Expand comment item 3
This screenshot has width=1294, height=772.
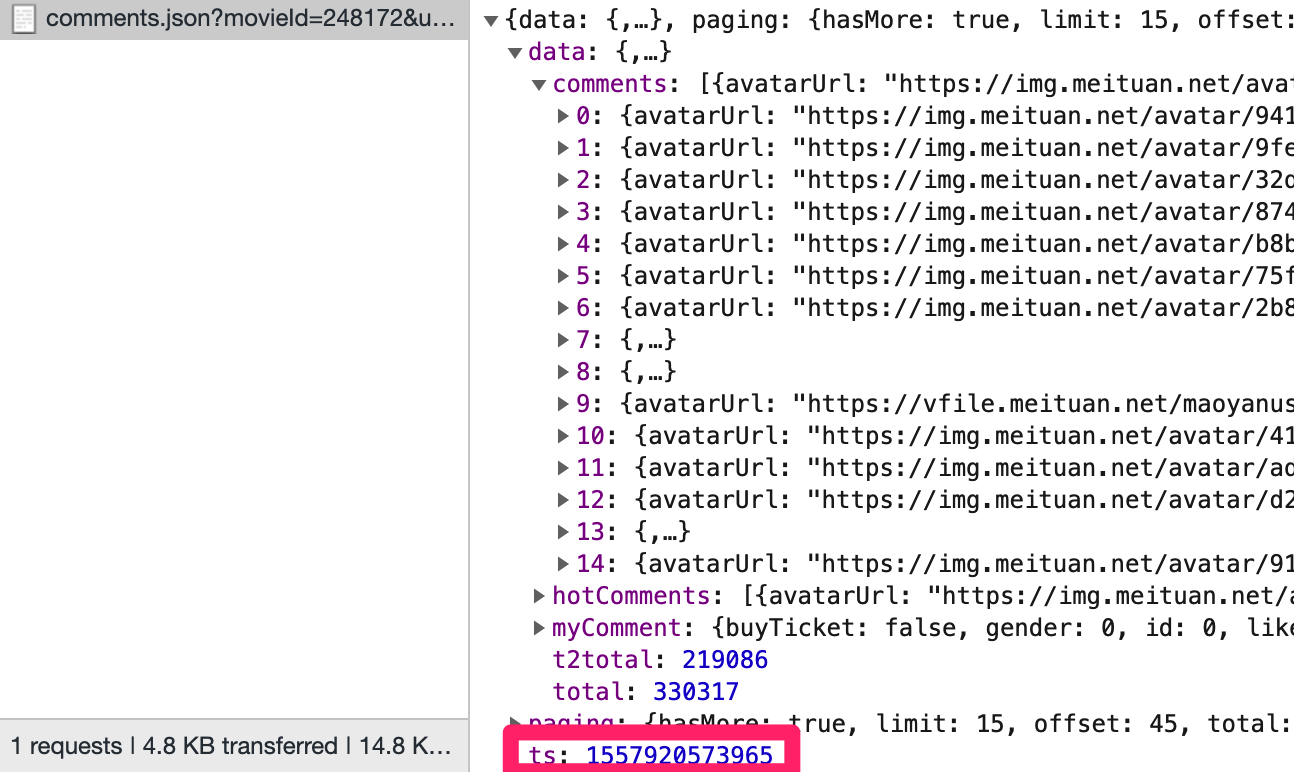[x=563, y=212]
